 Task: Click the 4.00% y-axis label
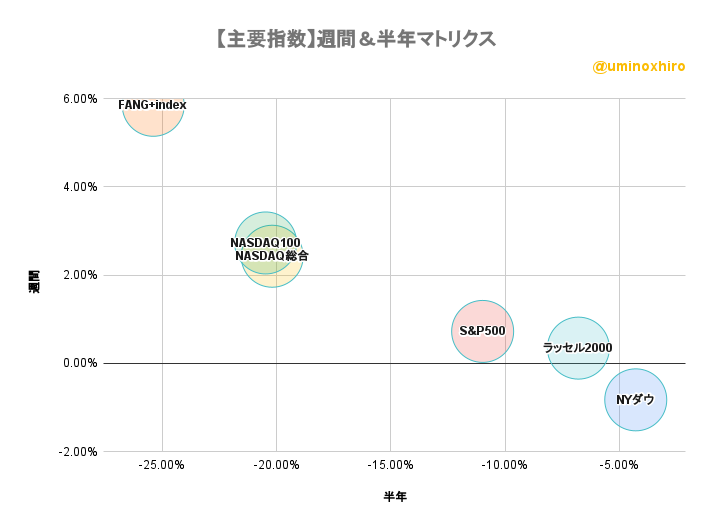(x=79, y=187)
